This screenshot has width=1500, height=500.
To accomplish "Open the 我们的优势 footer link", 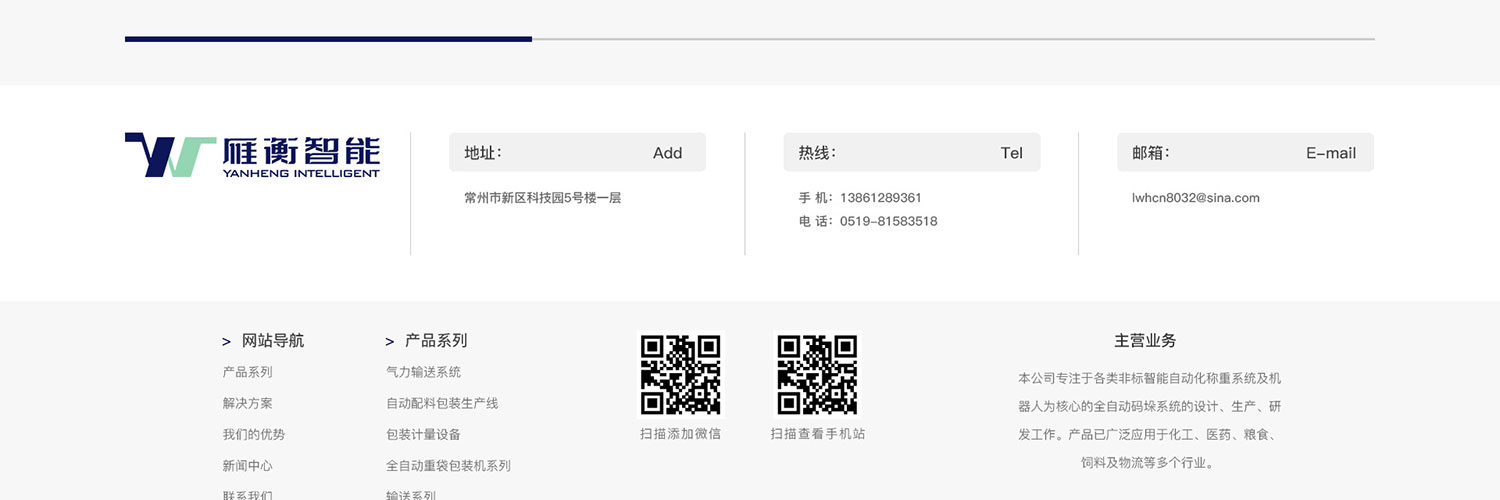I will click(253, 435).
